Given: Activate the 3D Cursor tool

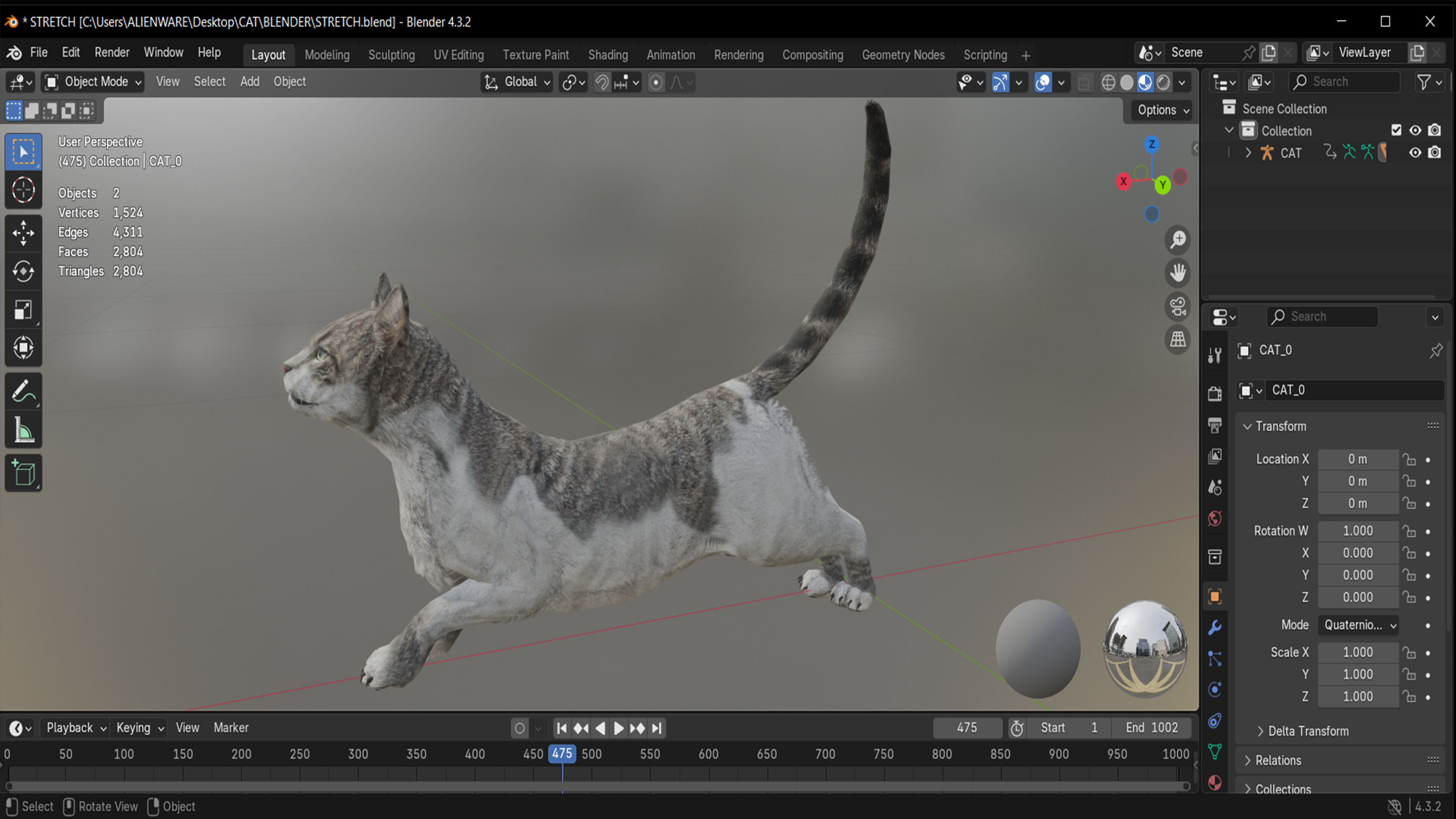Looking at the screenshot, I should 23,190.
